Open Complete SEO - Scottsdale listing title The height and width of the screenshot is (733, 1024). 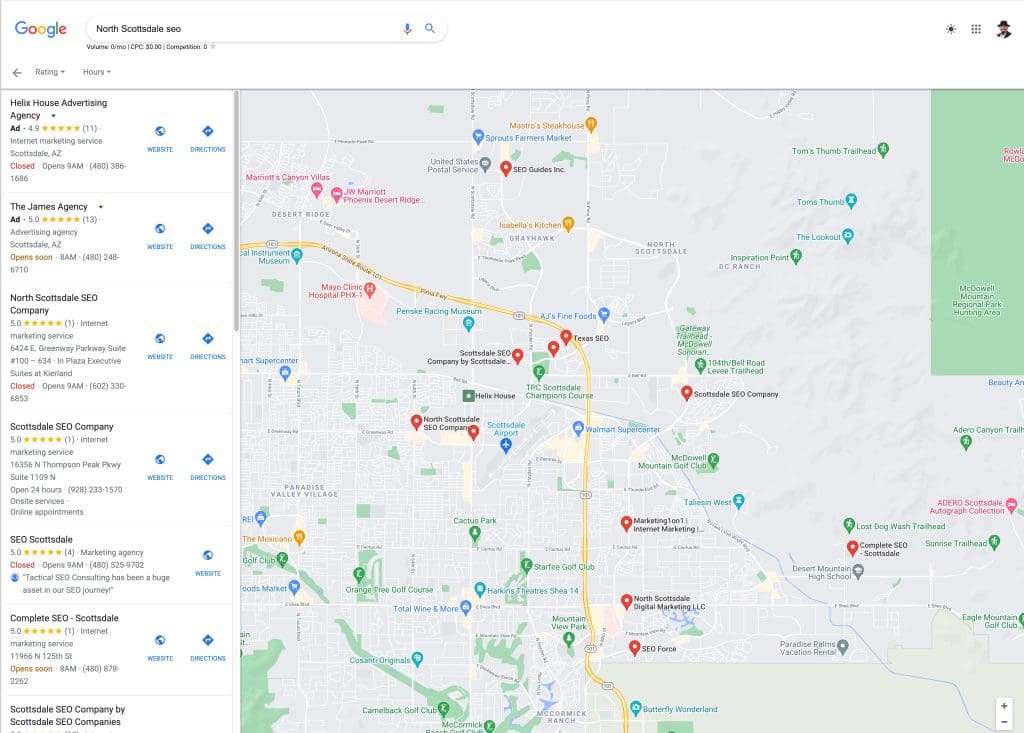point(64,618)
